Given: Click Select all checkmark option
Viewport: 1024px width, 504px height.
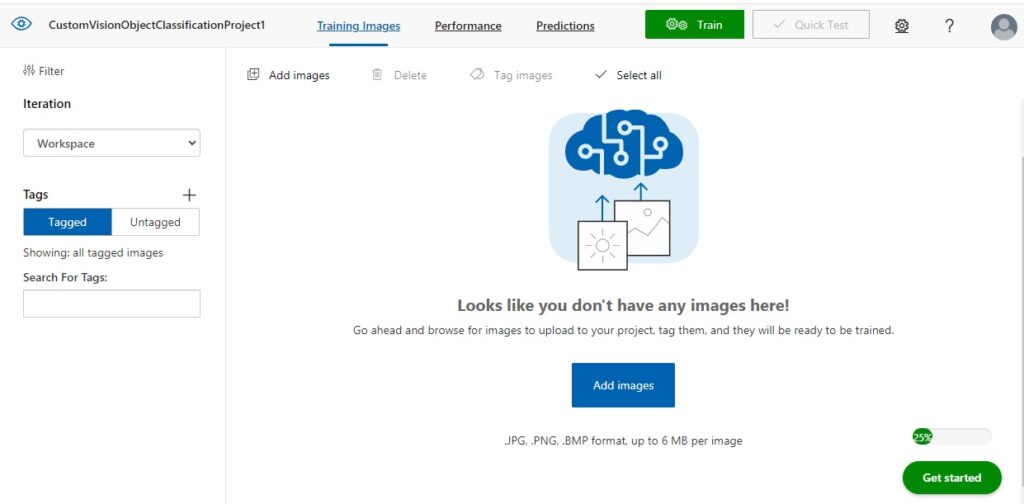Looking at the screenshot, I should pos(628,75).
